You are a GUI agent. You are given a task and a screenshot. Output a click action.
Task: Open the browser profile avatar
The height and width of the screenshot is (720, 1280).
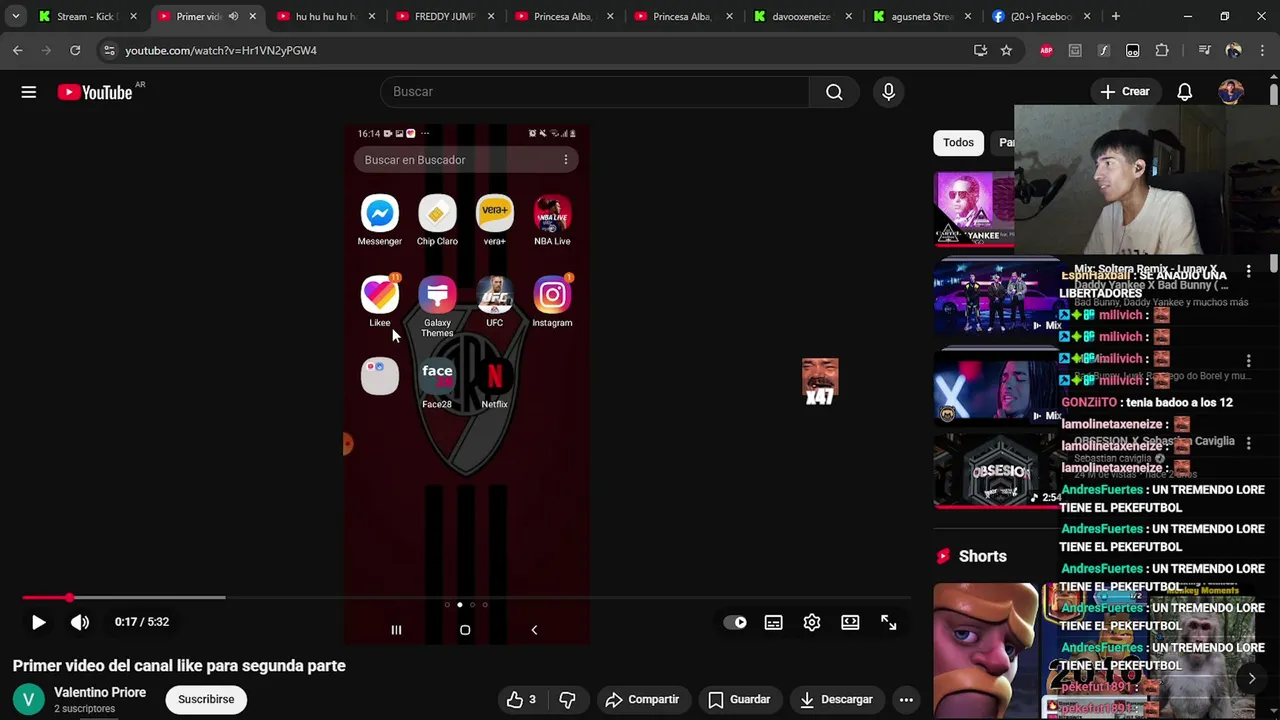(1233, 50)
